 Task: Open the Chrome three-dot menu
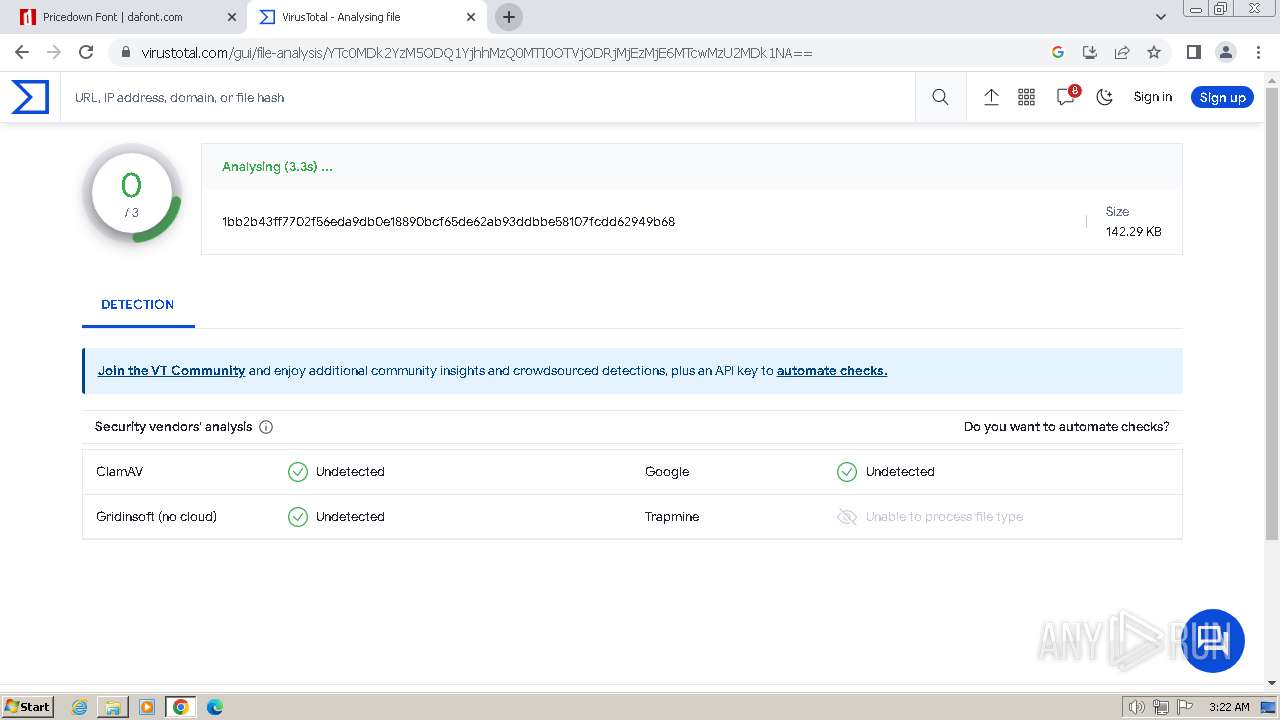pyautogui.click(x=1257, y=52)
